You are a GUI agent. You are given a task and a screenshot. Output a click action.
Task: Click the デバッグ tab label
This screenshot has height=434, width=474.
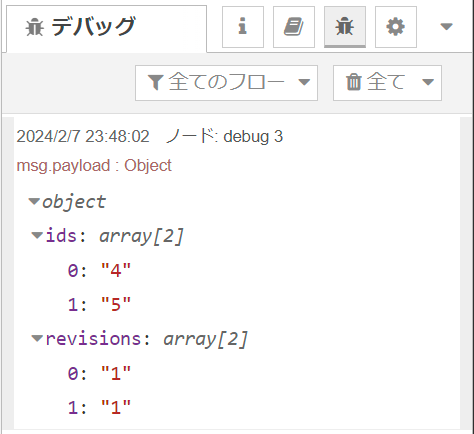(x=93, y=27)
